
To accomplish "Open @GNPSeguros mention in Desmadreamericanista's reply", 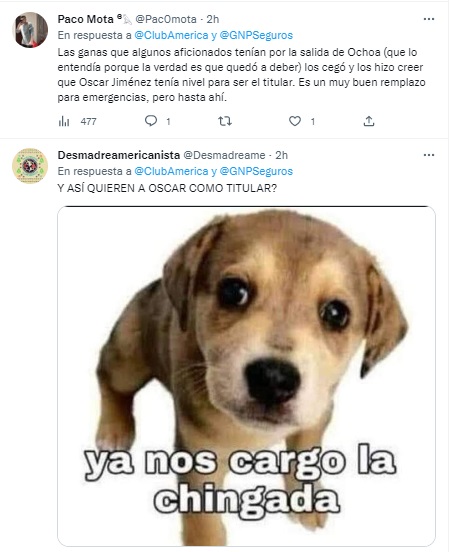I will click(256, 171).
